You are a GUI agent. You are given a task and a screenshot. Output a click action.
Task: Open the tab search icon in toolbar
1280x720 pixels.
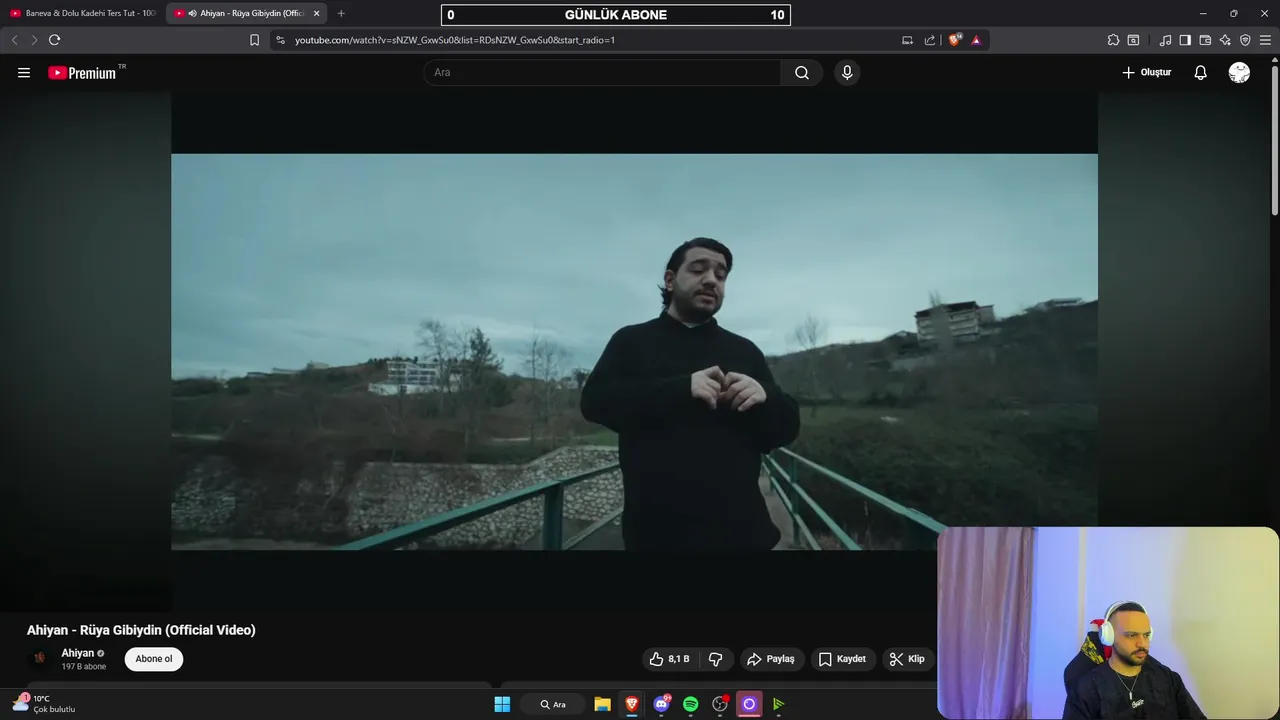click(x=1133, y=40)
